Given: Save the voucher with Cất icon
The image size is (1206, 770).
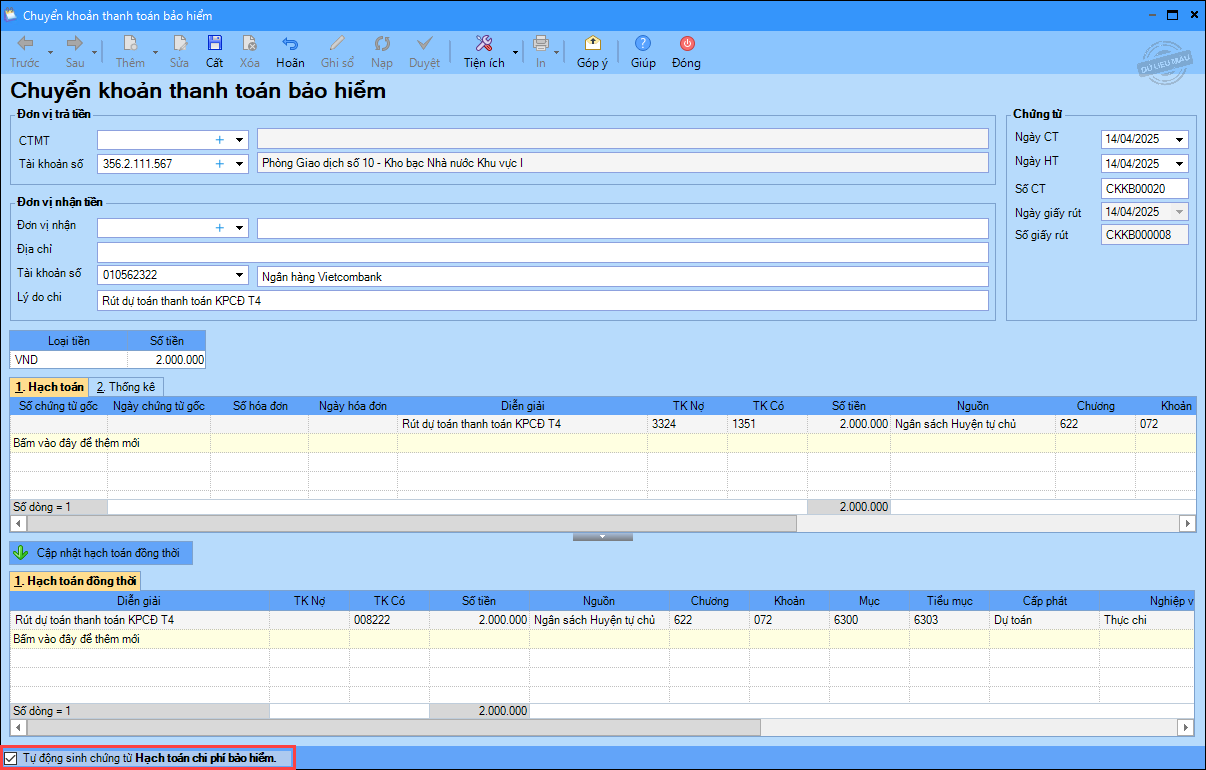Looking at the screenshot, I should [x=214, y=44].
